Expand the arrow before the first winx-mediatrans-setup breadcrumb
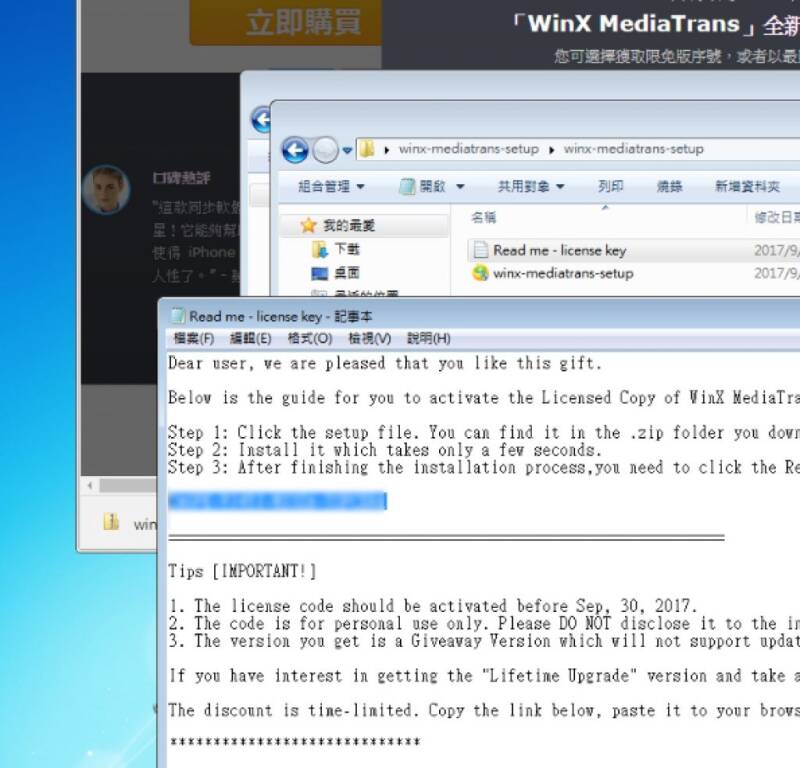800x768 pixels. (387, 150)
